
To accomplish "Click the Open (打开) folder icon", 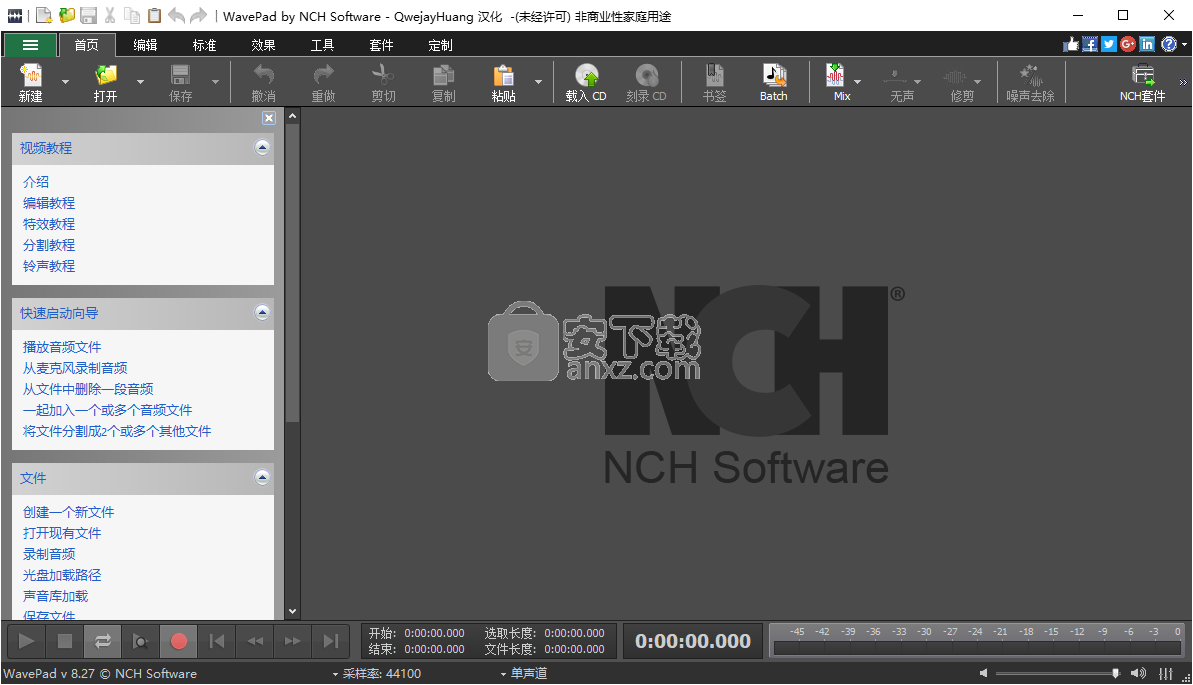I will point(106,76).
